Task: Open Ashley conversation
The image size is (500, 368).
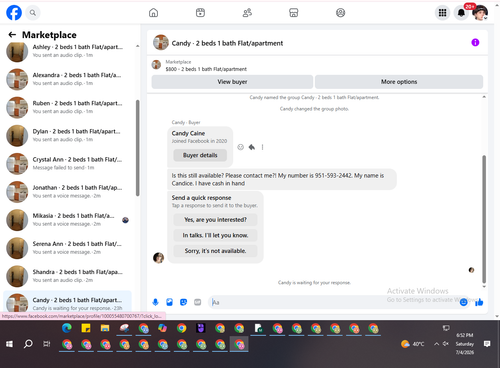Action: [67, 51]
